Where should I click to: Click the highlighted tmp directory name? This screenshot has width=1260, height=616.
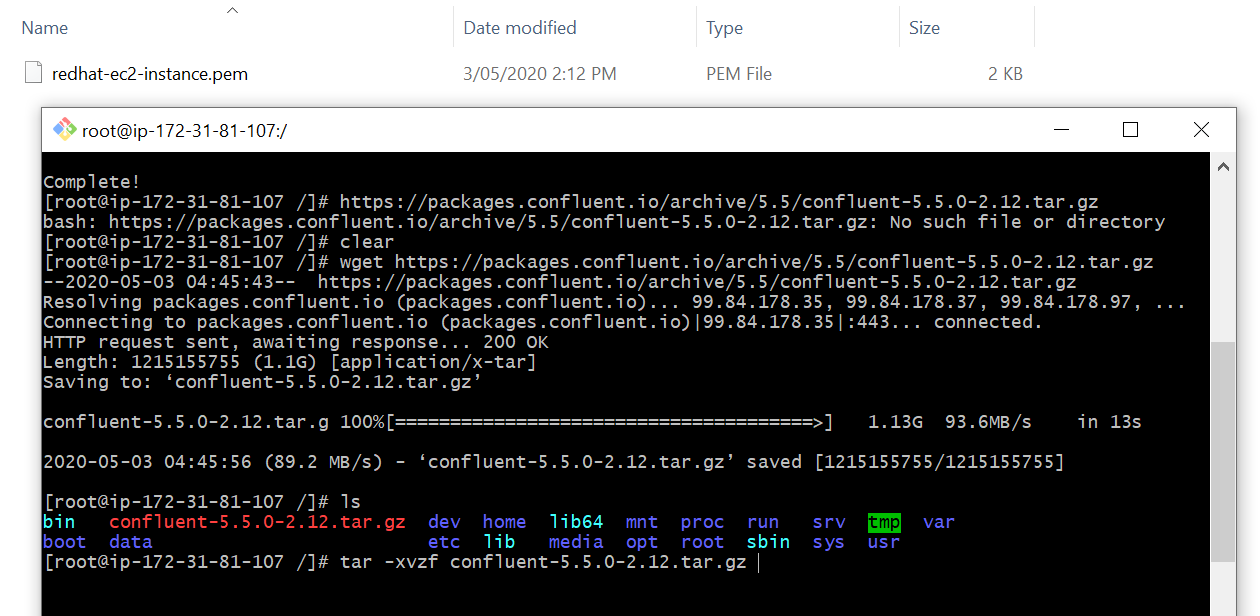point(884,522)
